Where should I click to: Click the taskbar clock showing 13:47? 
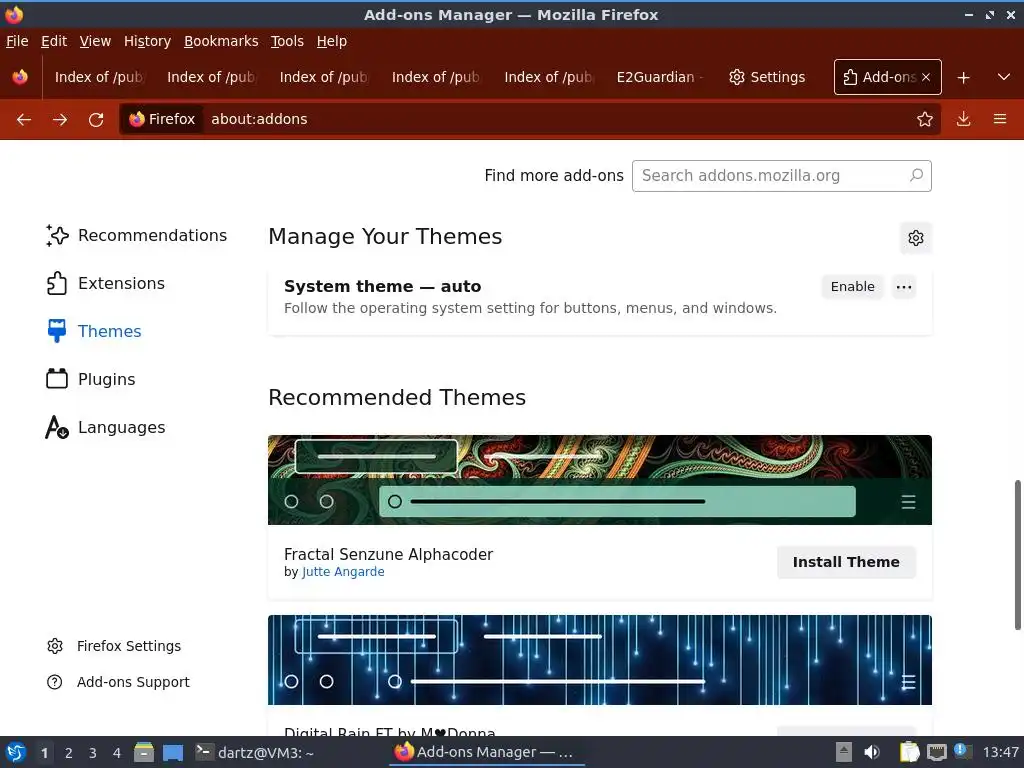coord(1000,752)
